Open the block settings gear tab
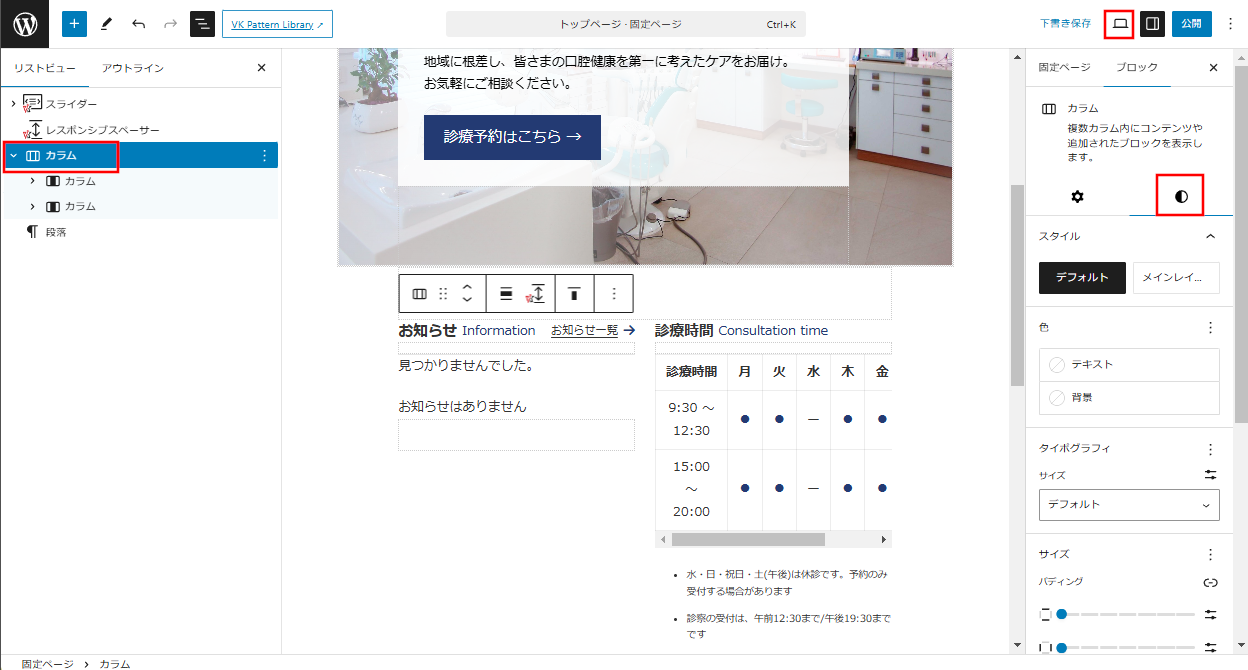1248x670 pixels. (1077, 196)
